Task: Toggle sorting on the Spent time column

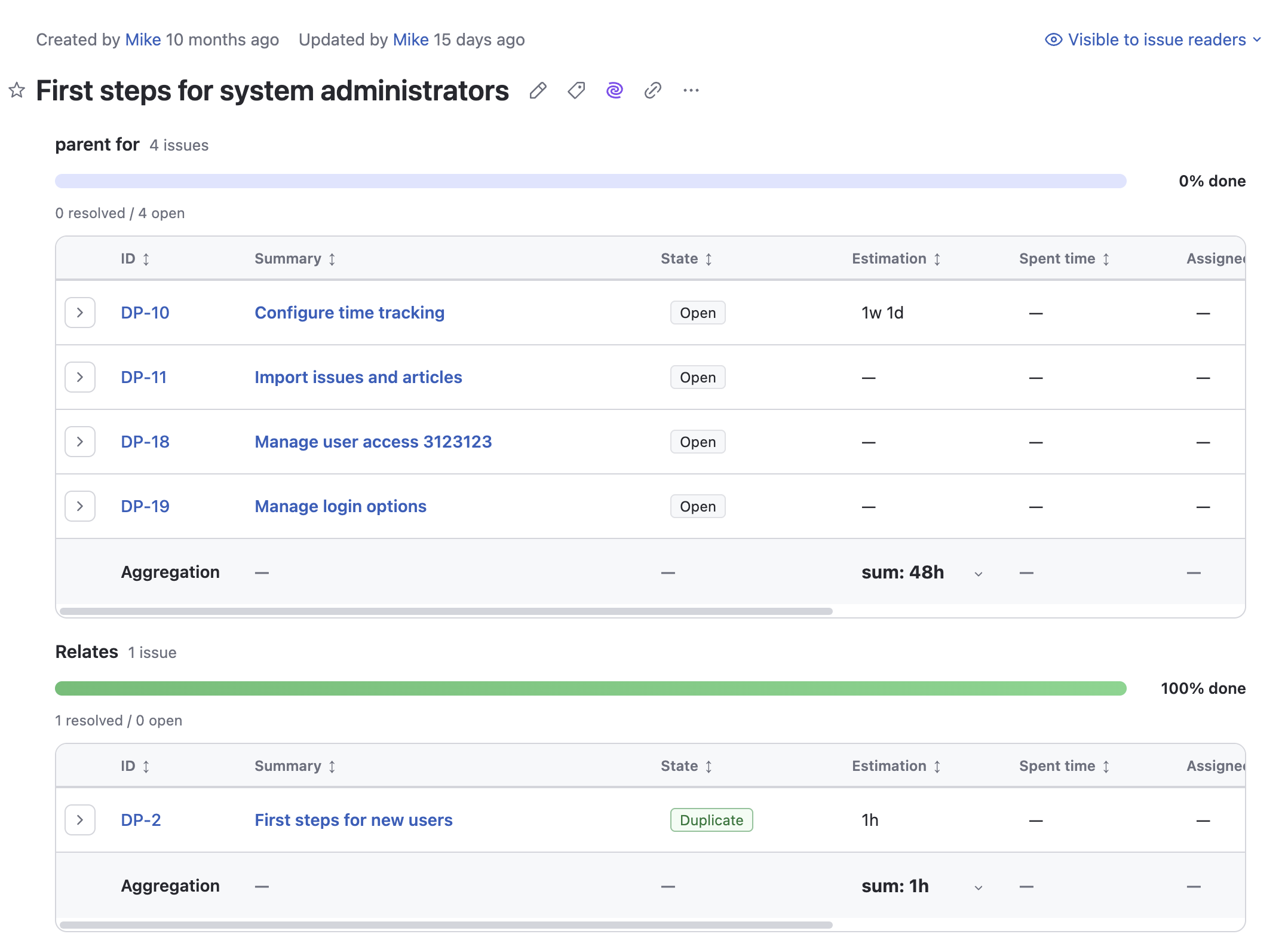Action: tap(1106, 258)
